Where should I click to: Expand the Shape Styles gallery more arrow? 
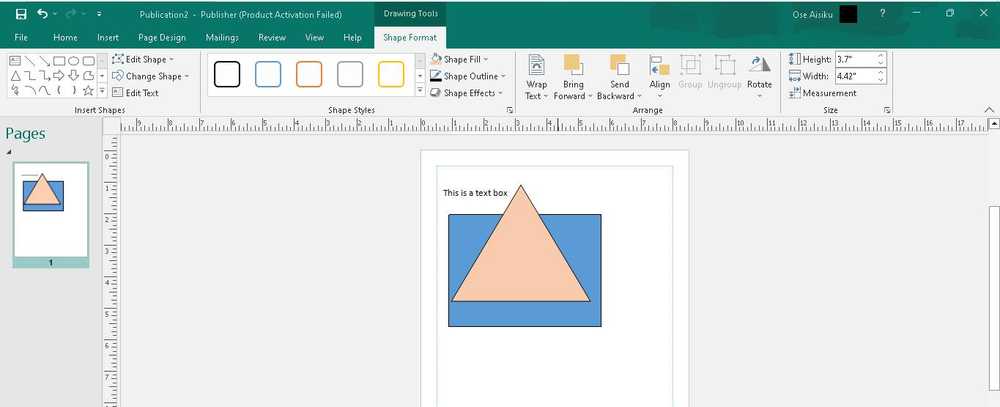pos(420,91)
